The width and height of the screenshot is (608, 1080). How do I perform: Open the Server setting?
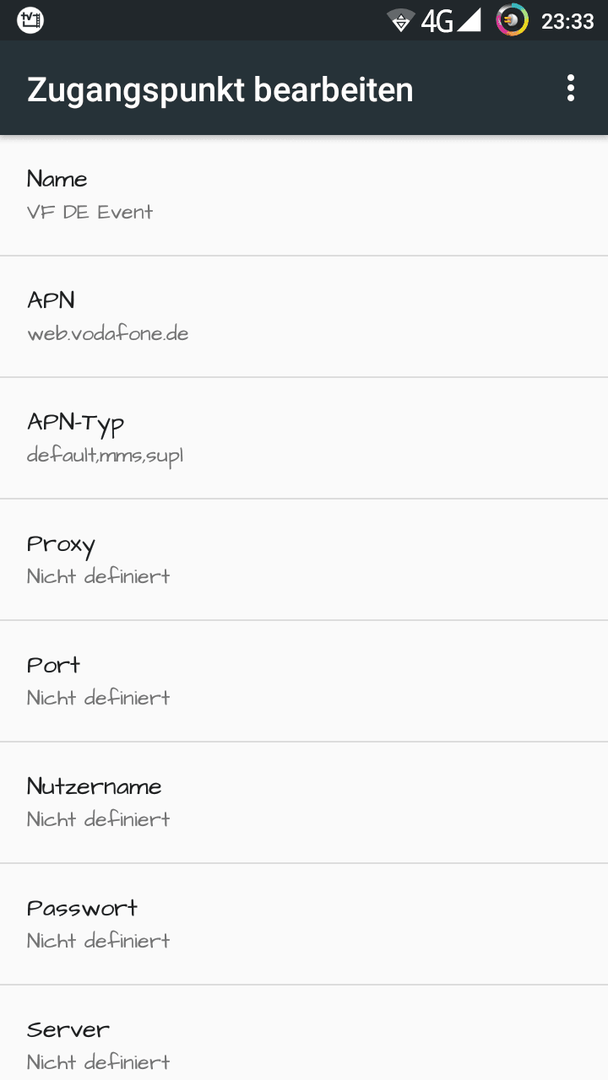tap(304, 1033)
